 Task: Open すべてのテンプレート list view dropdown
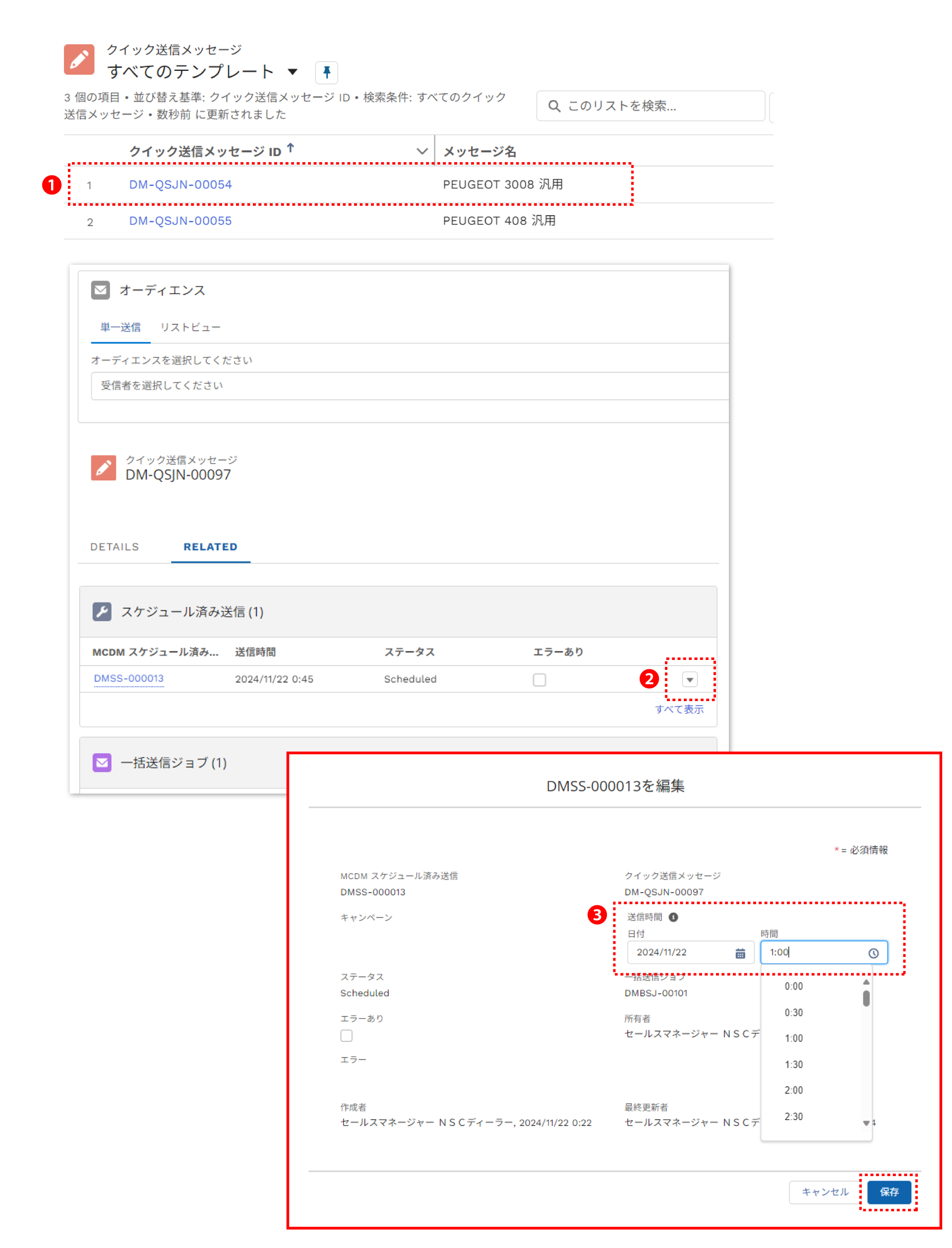293,72
